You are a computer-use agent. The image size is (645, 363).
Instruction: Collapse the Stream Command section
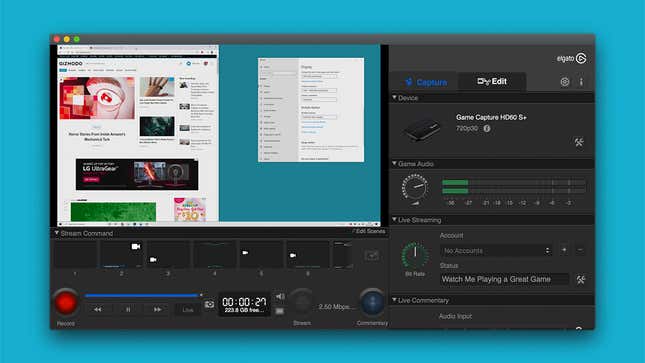(57, 233)
